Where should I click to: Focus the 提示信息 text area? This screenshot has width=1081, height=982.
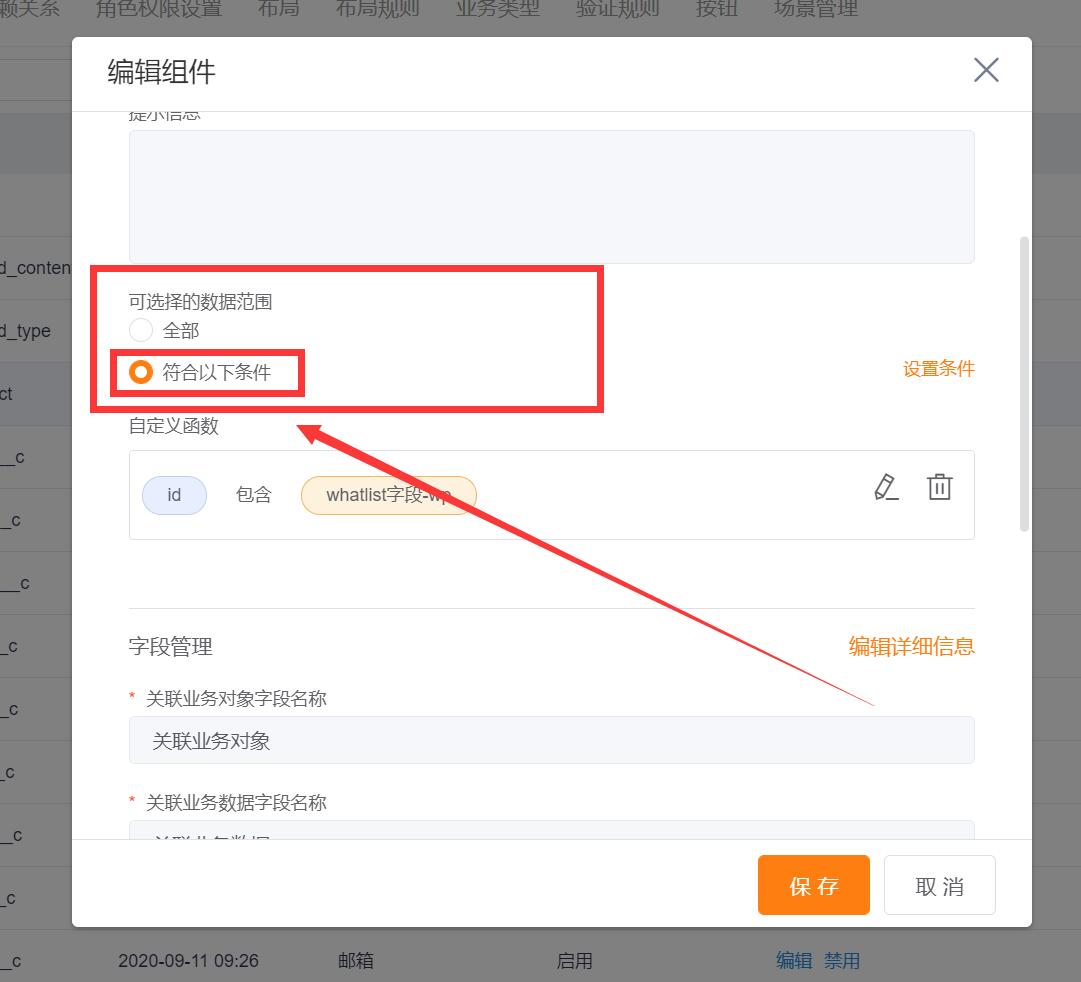coord(552,197)
